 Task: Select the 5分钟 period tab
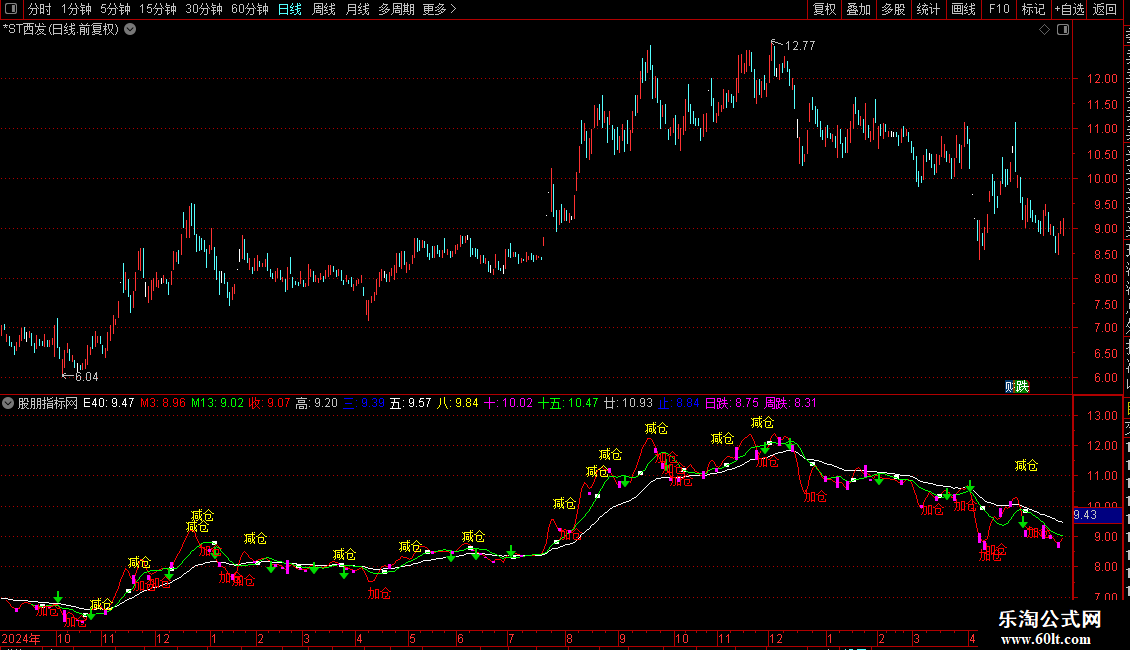coord(115,9)
